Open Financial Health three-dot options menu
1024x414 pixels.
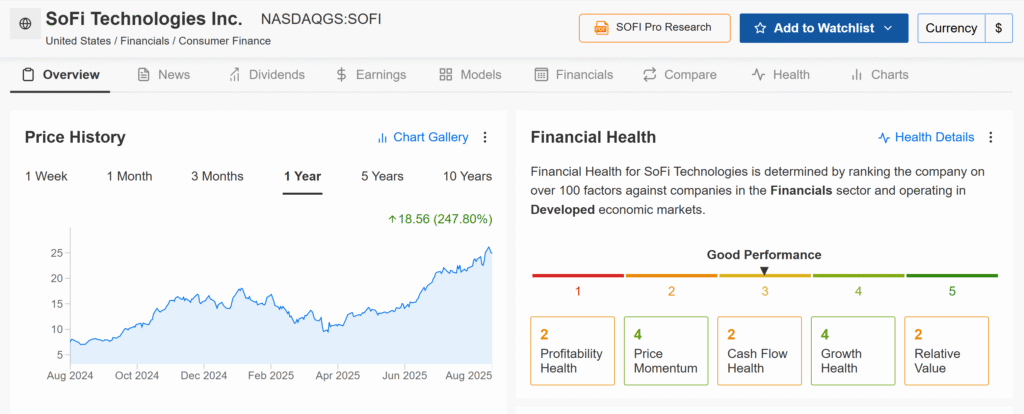[991, 137]
